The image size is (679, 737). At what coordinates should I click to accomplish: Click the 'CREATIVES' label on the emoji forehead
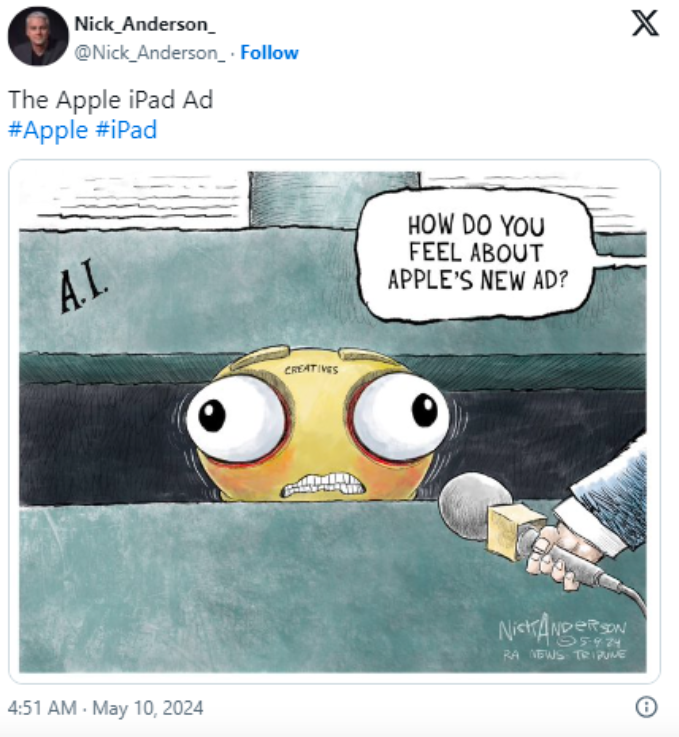311,369
